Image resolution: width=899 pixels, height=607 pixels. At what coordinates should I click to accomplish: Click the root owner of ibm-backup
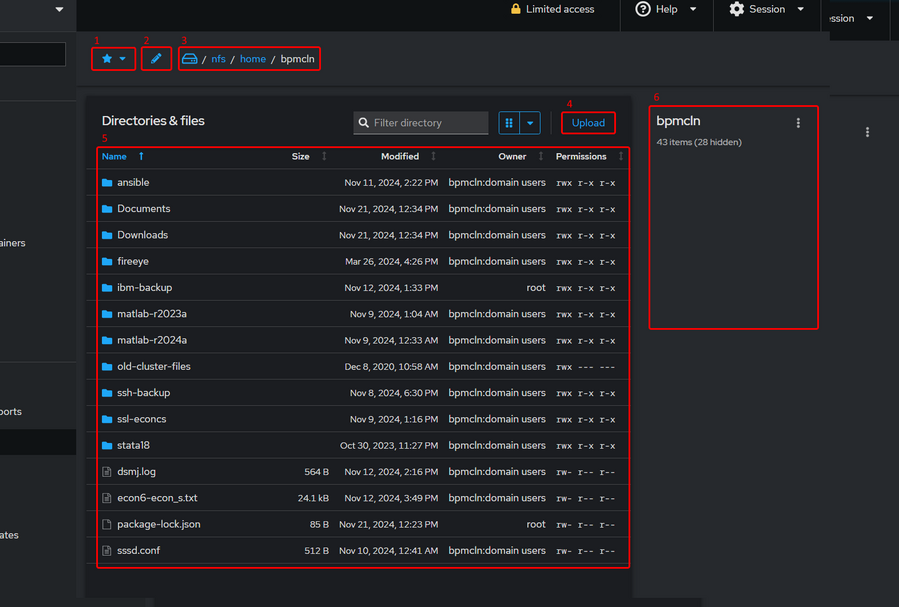click(x=536, y=288)
